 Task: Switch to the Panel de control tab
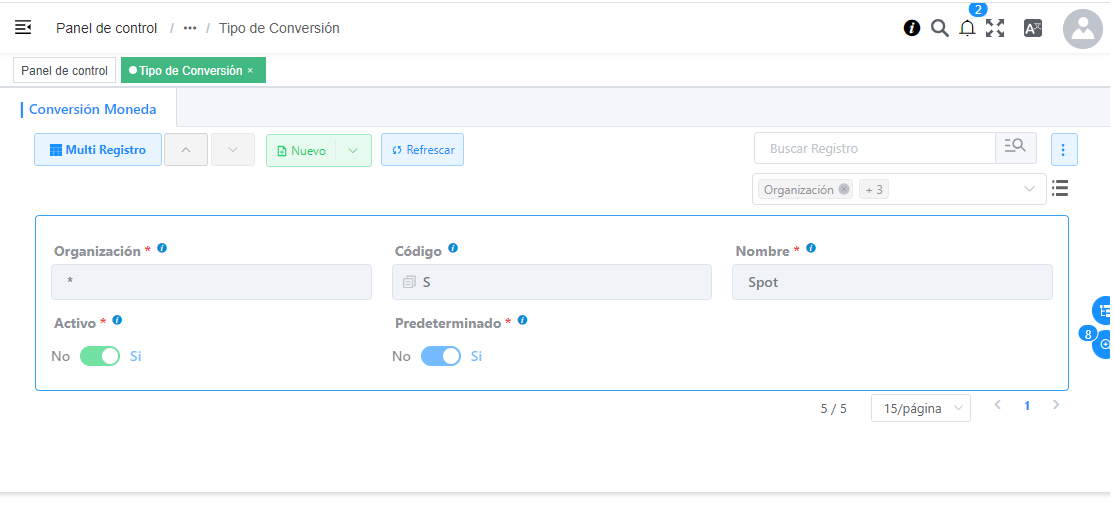64,71
